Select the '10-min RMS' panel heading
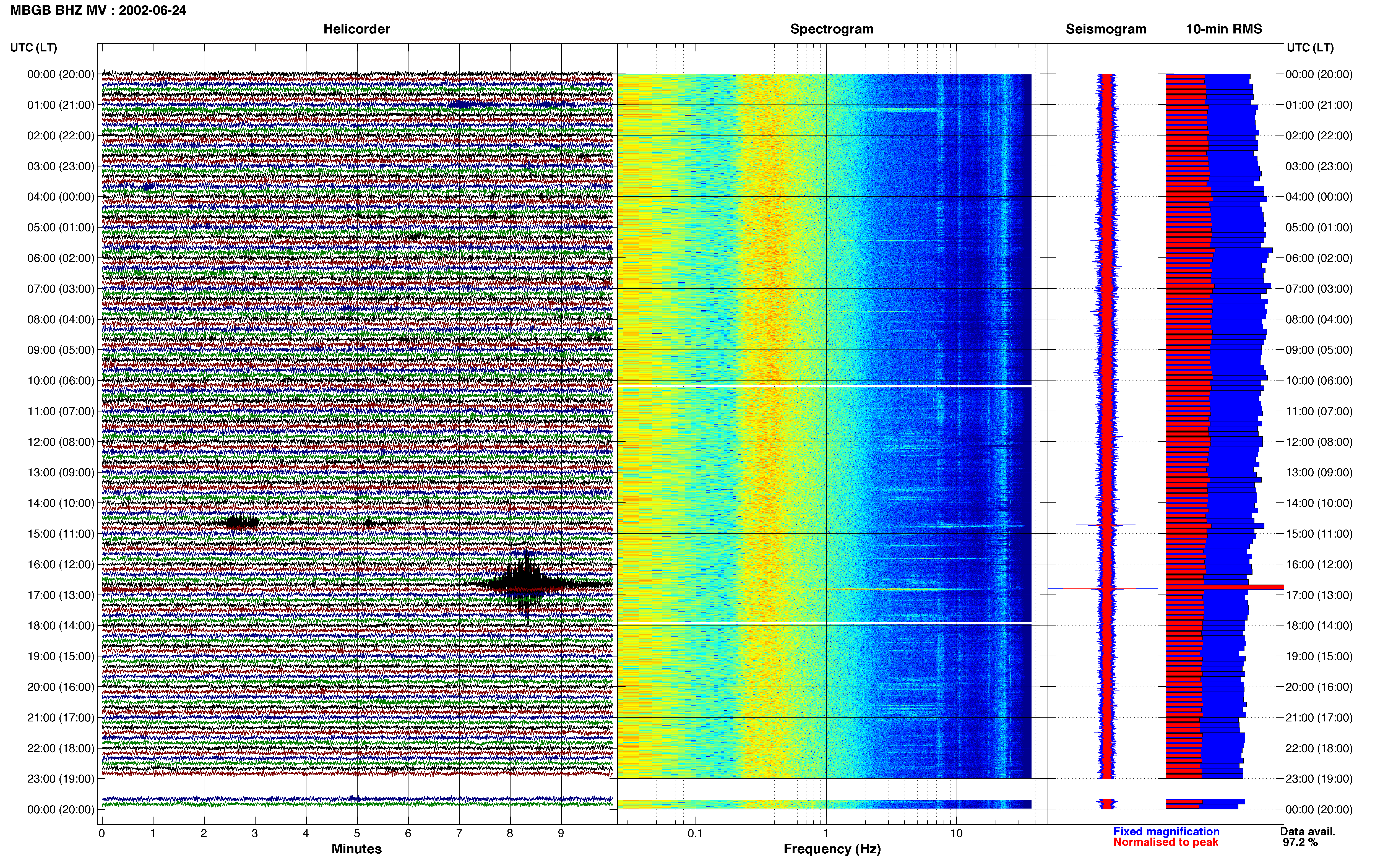 point(1224,29)
